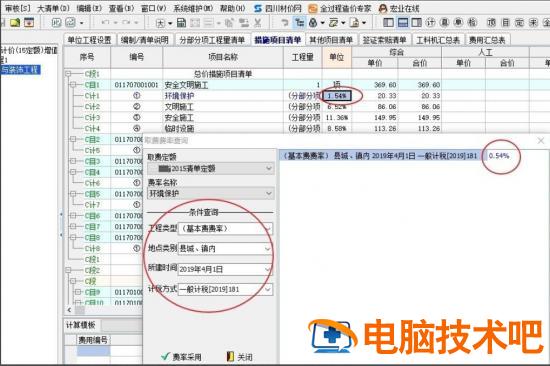
Task: Open the 编辑(E) menu
Action: tap(89, 8)
